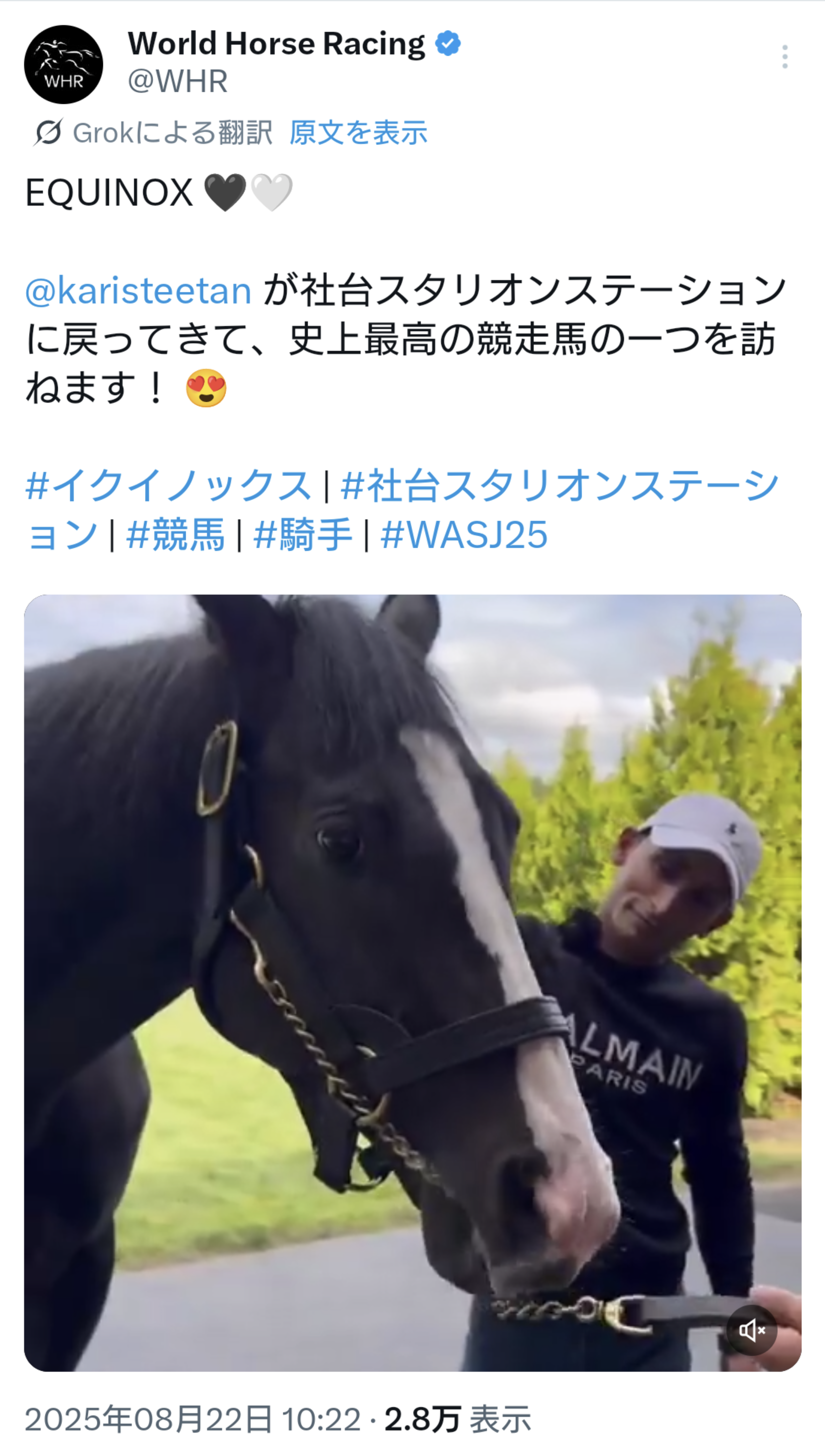This screenshot has width=825, height=1456.
Task: Play the horse video thumbnail
Action: [x=412, y=983]
